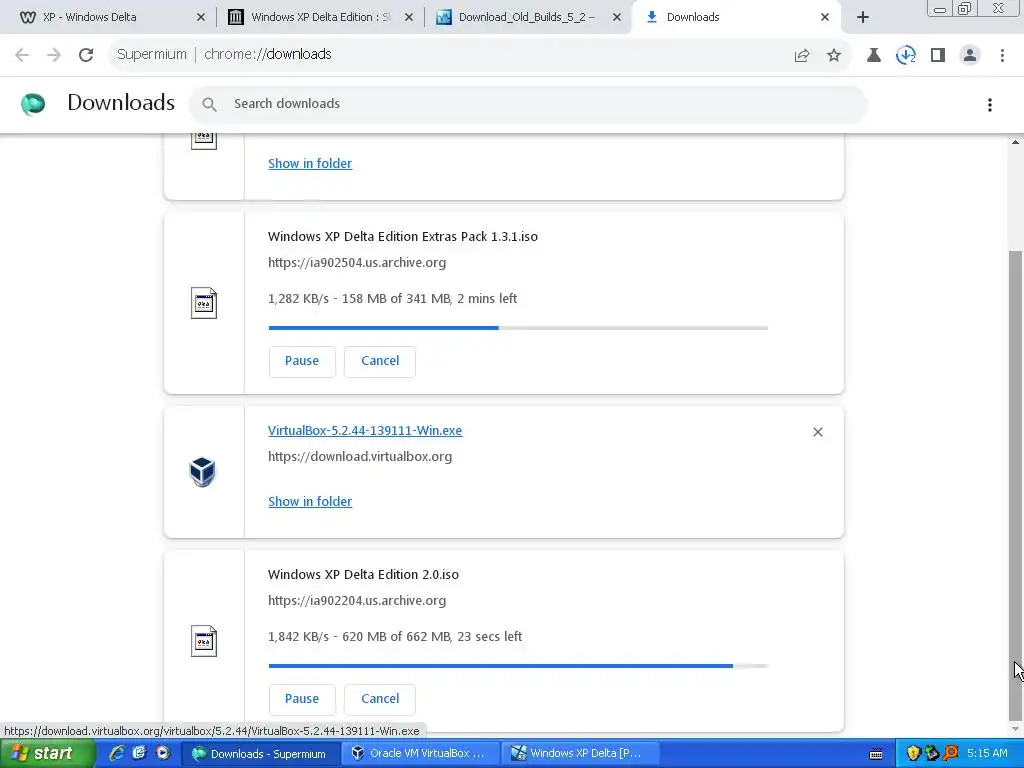The width and height of the screenshot is (1024, 768).
Task: Remove VirtualBox download from the list
Action: (818, 432)
